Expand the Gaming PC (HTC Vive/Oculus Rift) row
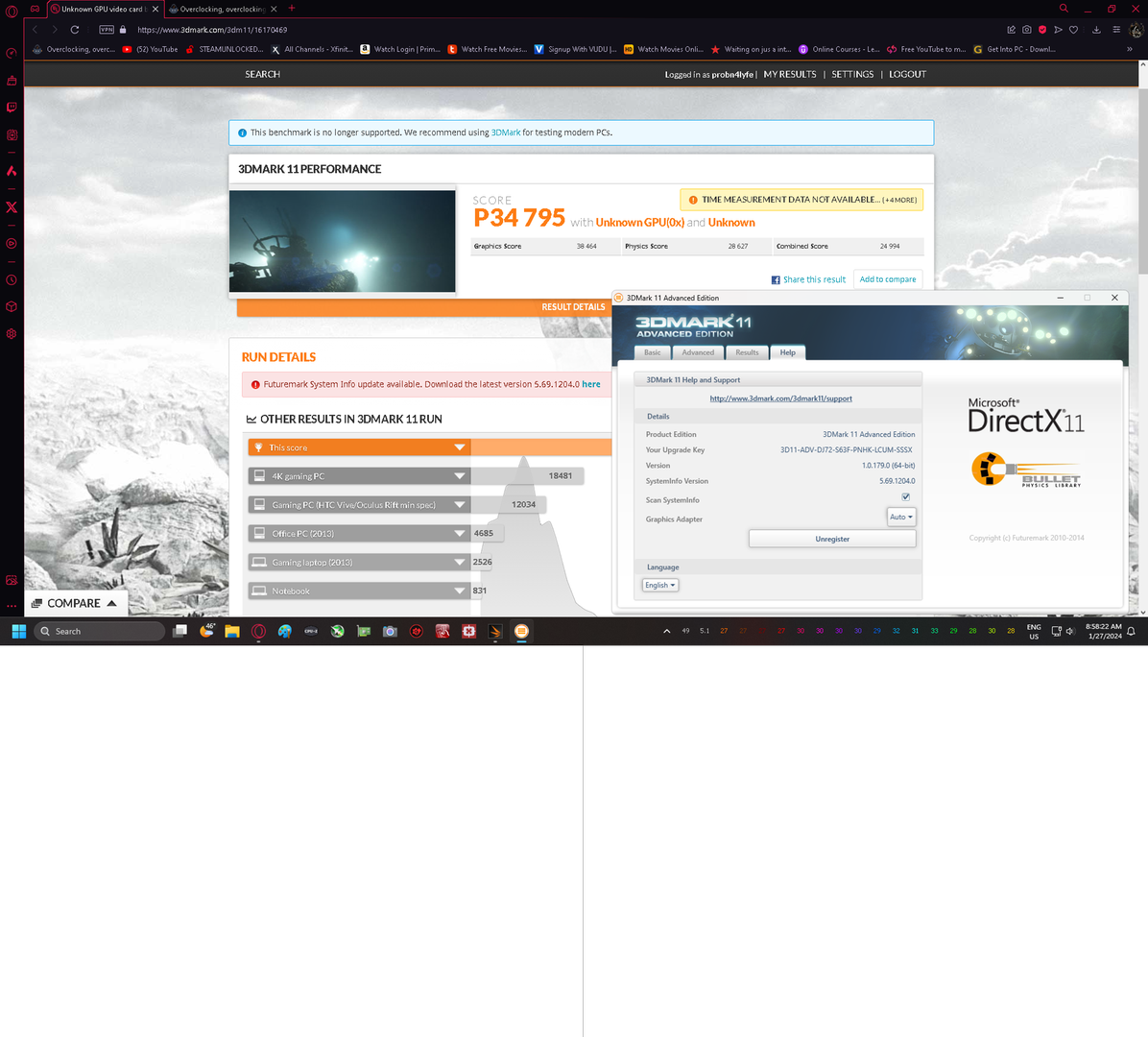 [359, 505]
